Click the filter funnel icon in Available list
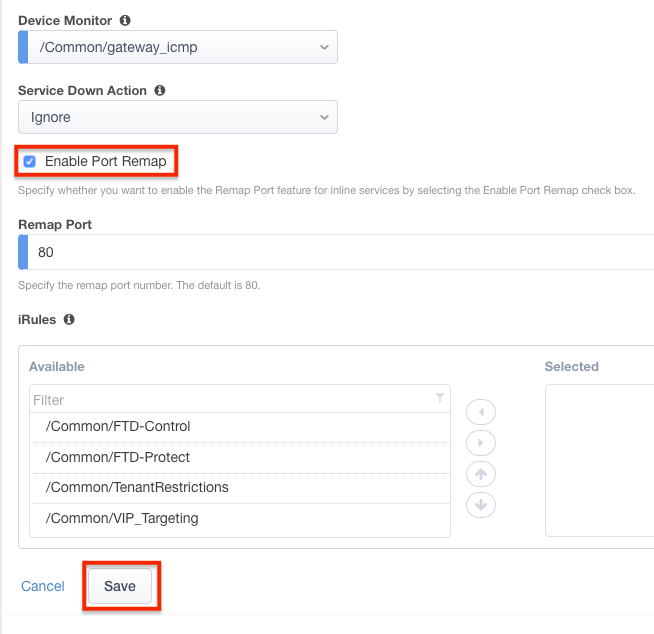The image size is (654, 634). click(440, 398)
